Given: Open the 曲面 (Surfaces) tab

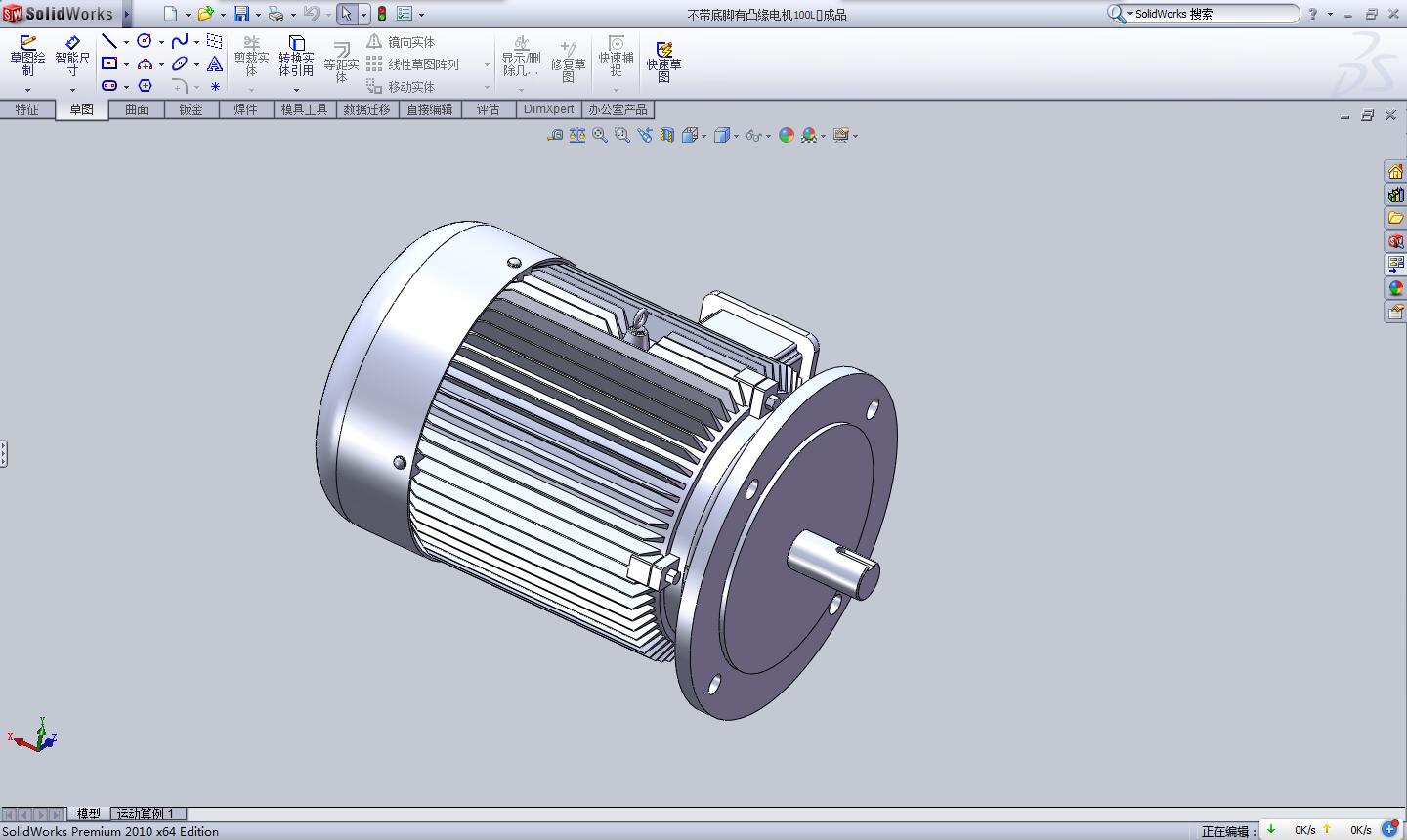Looking at the screenshot, I should (137, 109).
